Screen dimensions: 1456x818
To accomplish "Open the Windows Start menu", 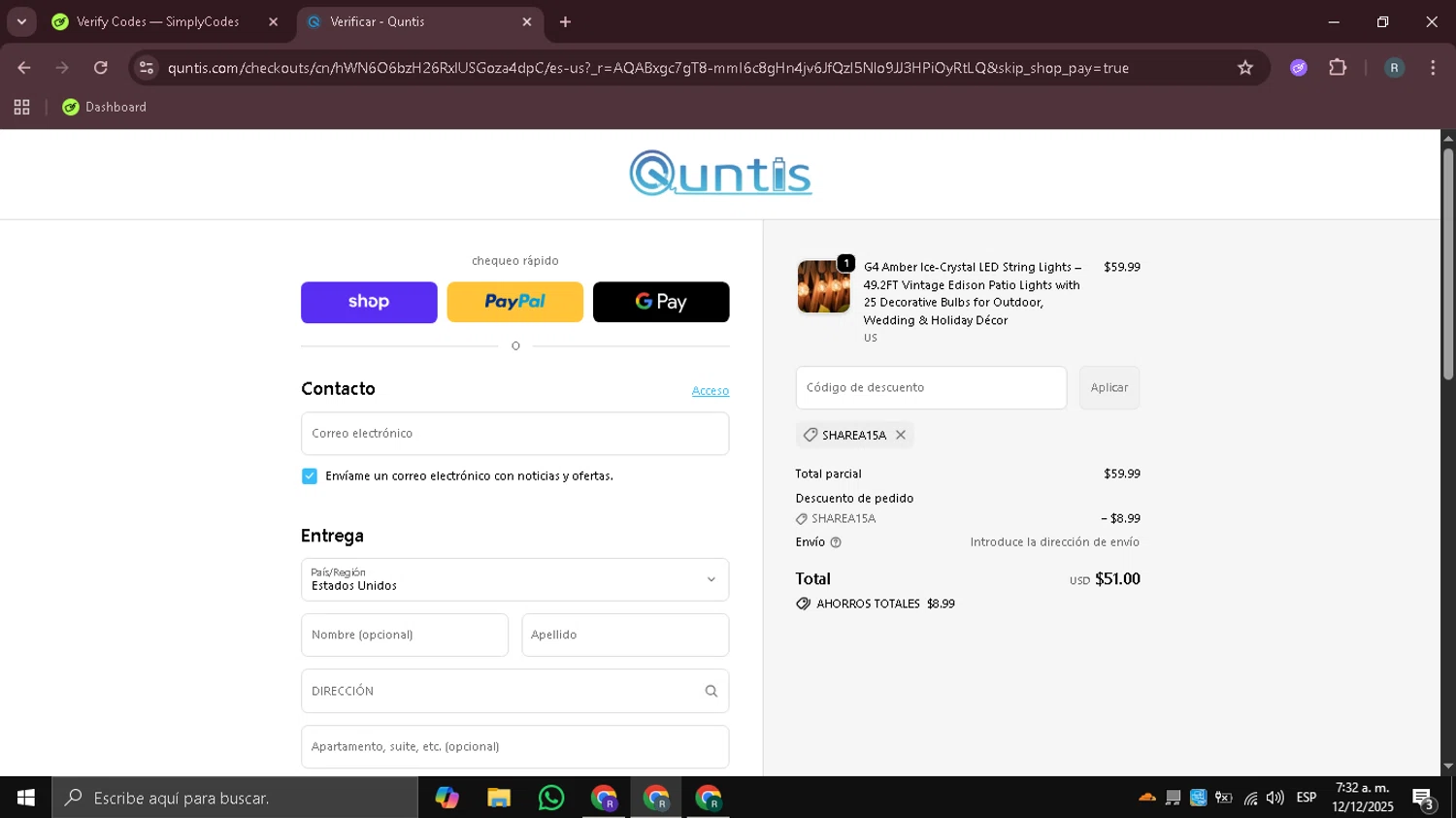I will [25, 798].
